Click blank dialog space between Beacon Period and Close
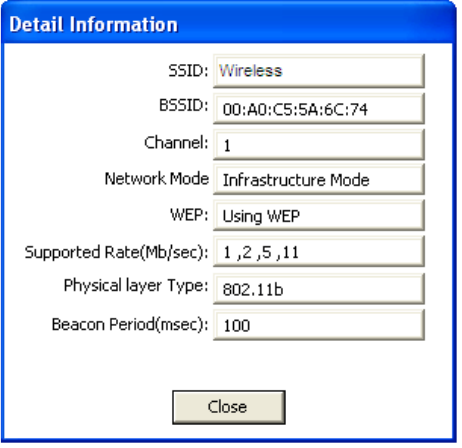 (x=229, y=365)
